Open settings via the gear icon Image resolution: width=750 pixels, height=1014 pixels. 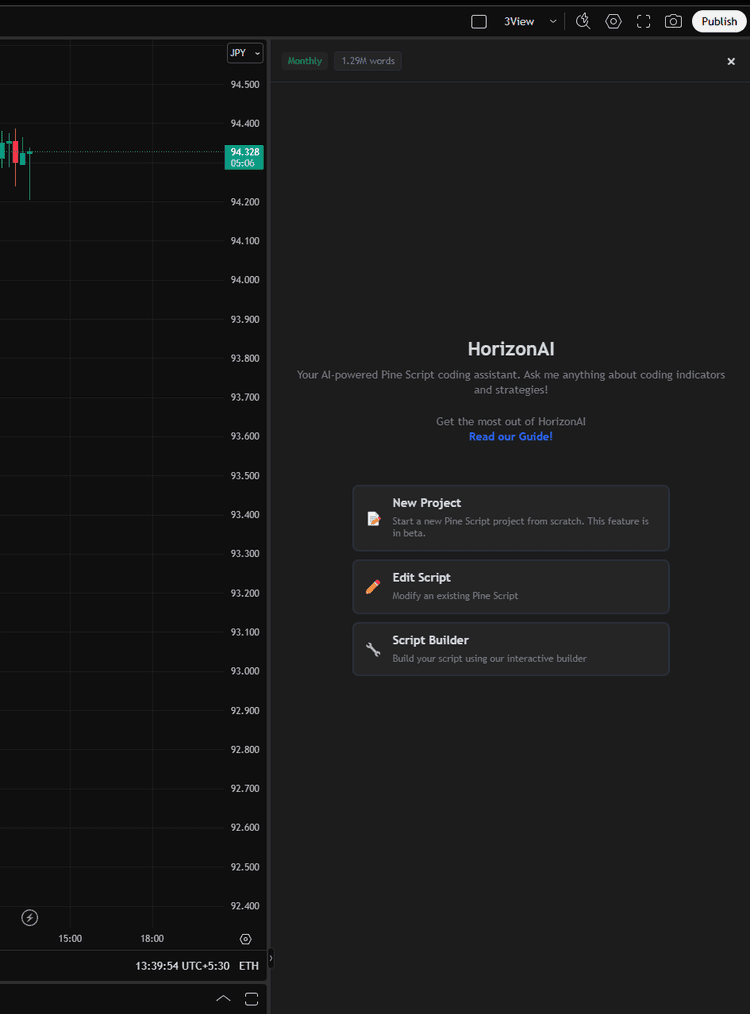613,21
